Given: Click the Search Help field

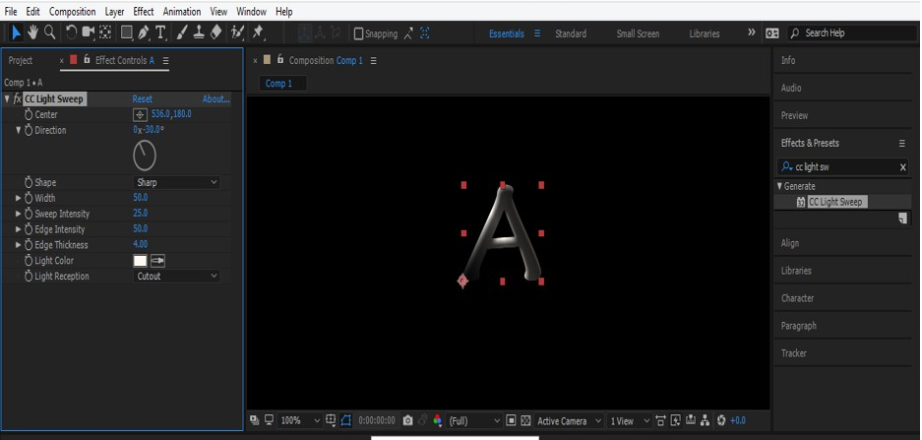Looking at the screenshot, I should click(x=851, y=34).
